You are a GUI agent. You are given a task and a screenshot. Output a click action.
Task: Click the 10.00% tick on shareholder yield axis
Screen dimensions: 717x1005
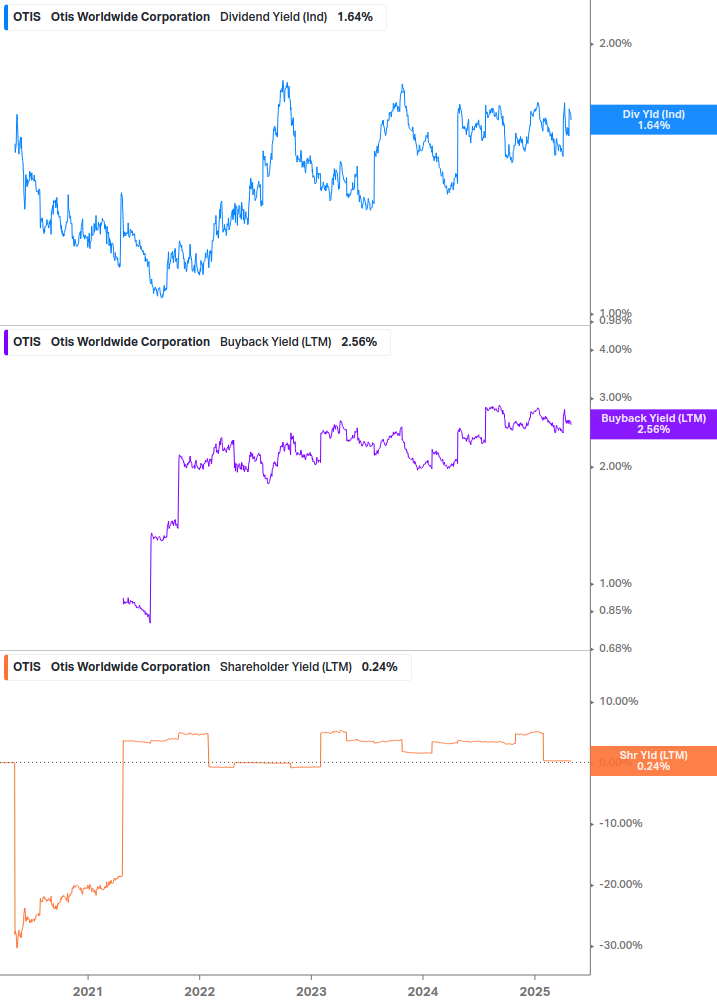point(618,701)
